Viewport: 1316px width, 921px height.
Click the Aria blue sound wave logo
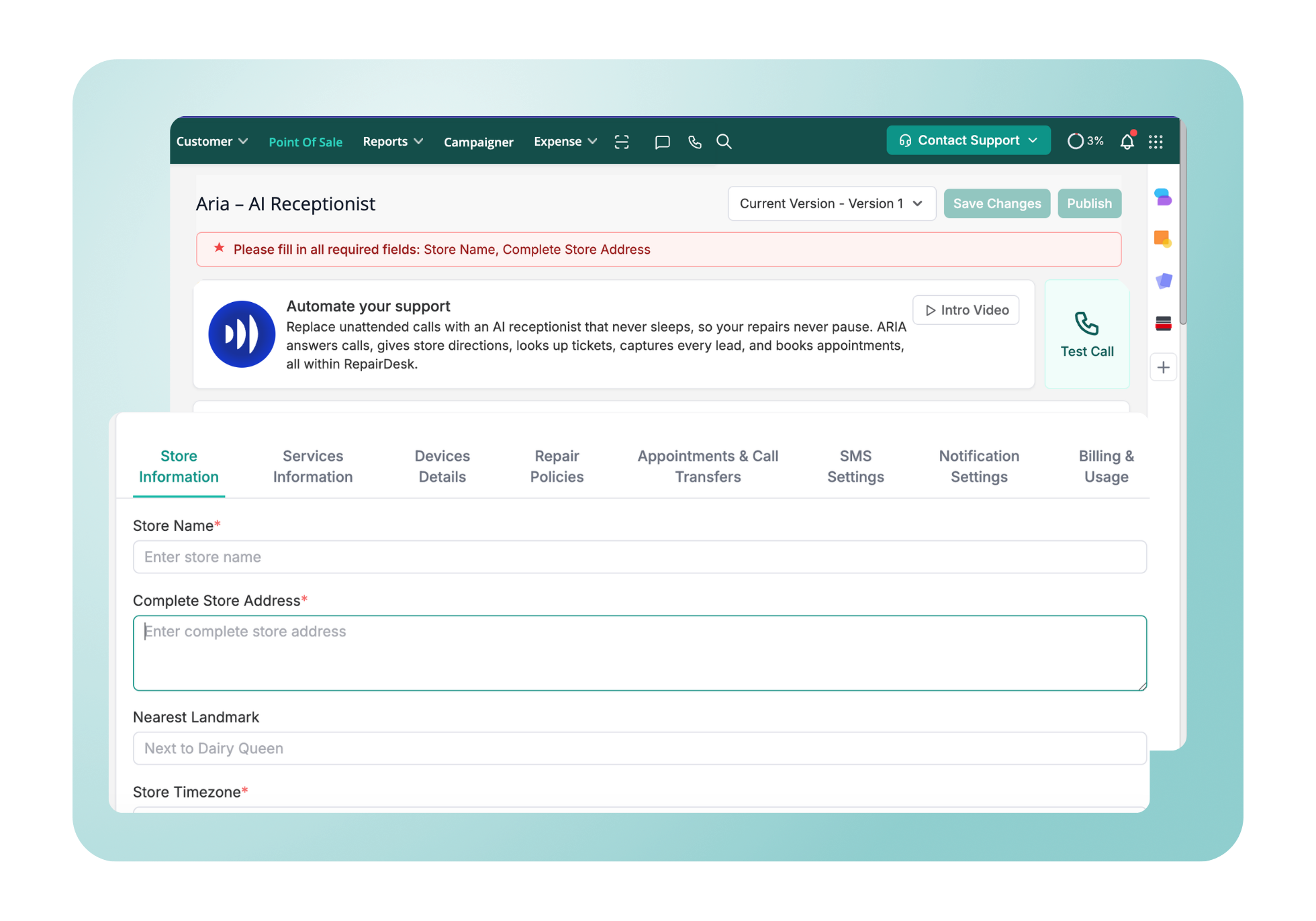tap(242, 334)
